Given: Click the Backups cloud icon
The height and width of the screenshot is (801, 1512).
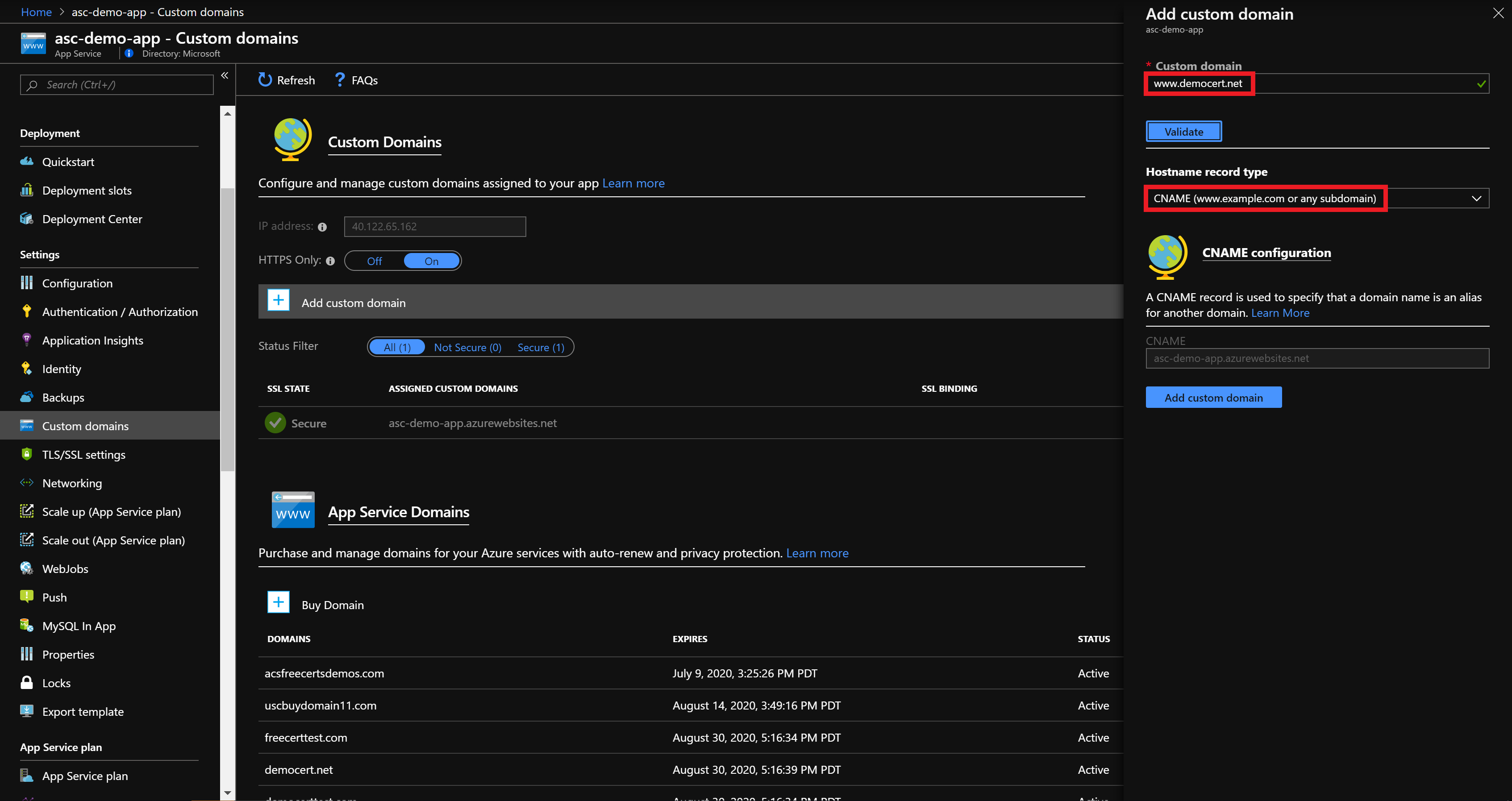Looking at the screenshot, I should 26,397.
